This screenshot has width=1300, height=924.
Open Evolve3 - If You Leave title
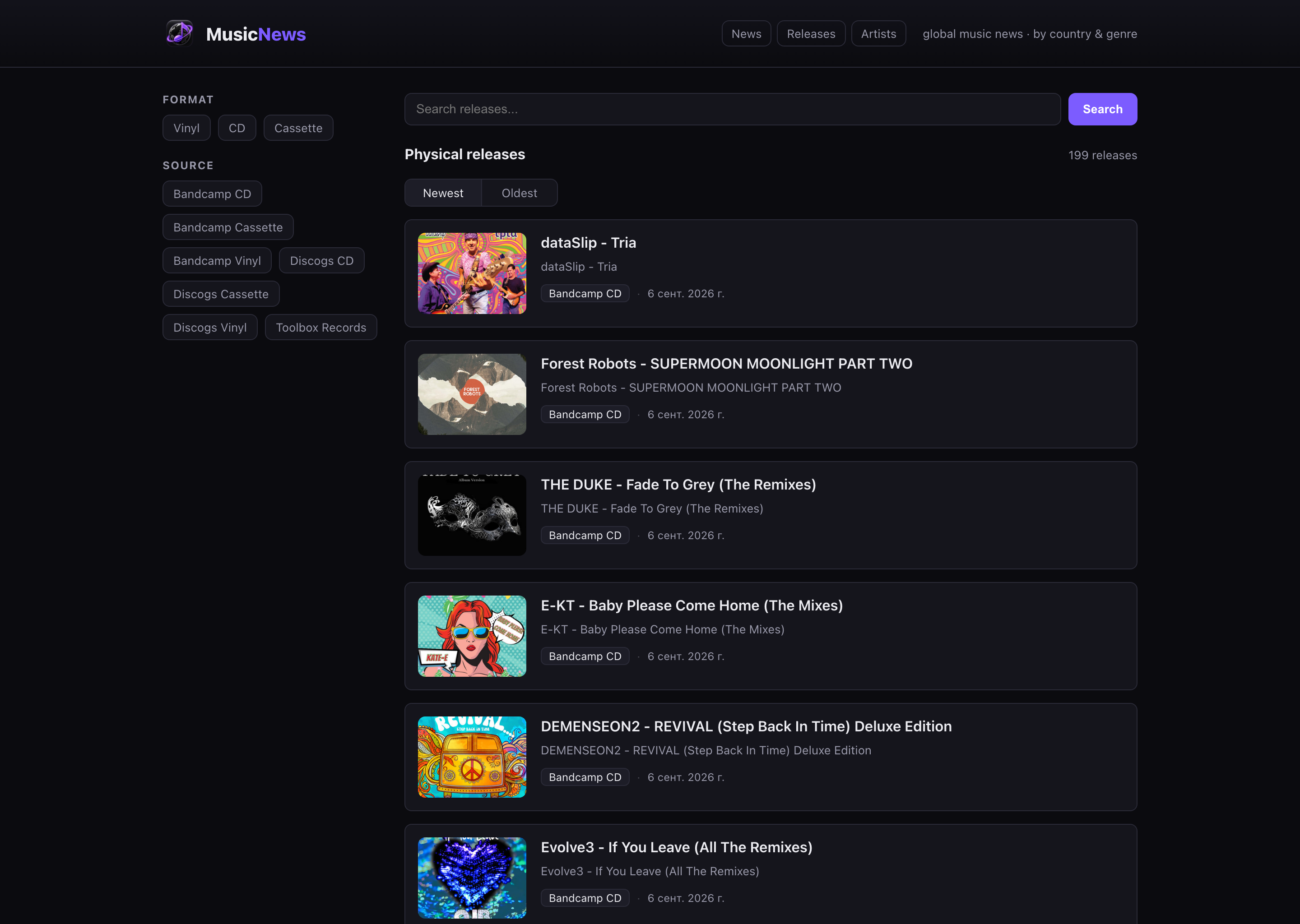click(x=676, y=847)
